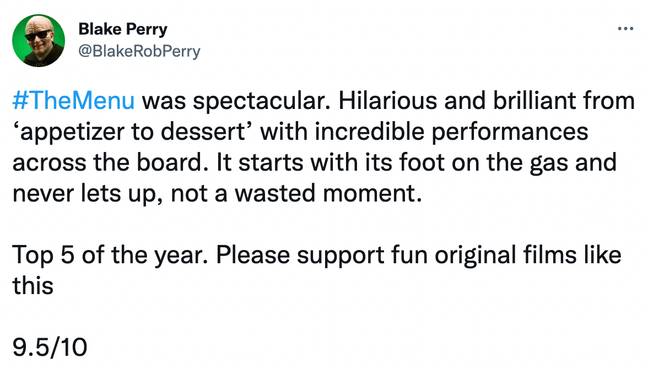Click Blake Perry's round profile avatar
The height and width of the screenshot is (370, 648).
38,40
